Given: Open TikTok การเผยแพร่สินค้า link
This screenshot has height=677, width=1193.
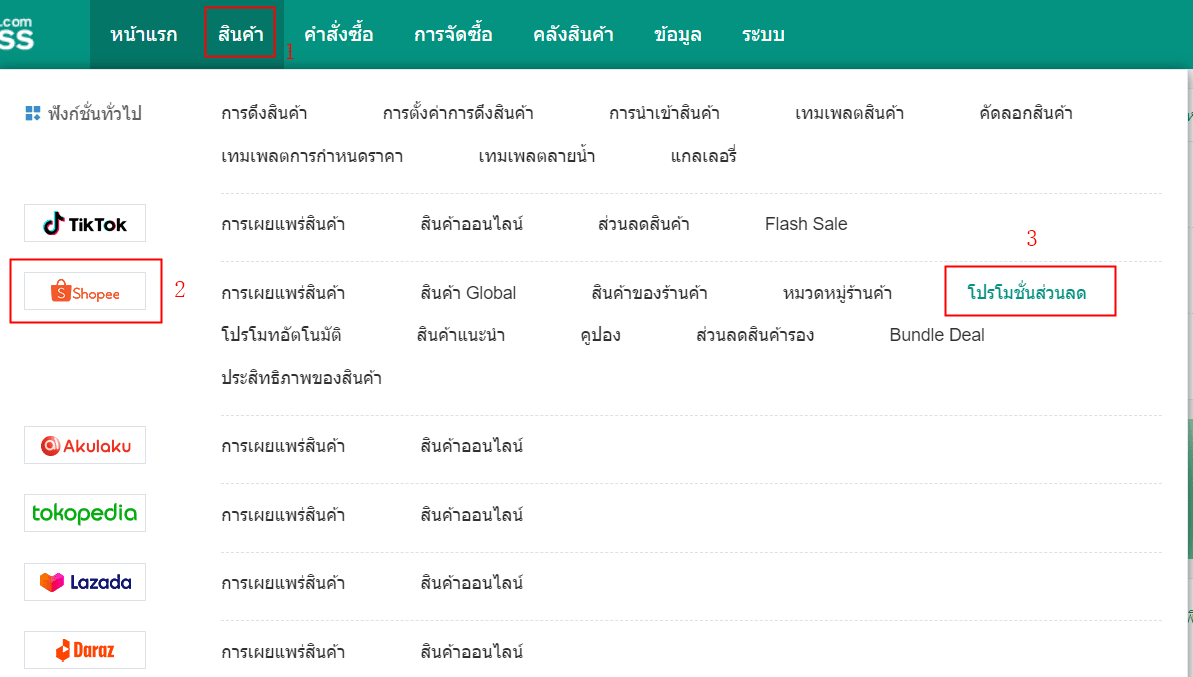Looking at the screenshot, I should pos(283,224).
